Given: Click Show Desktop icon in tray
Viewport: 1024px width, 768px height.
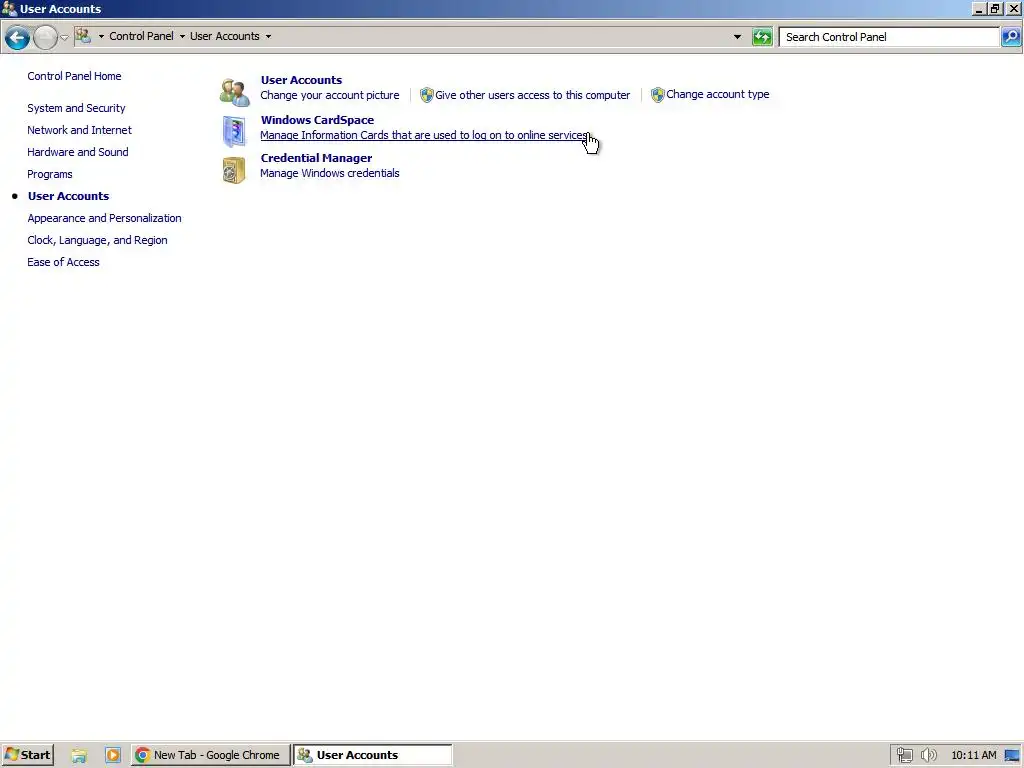Looking at the screenshot, I should coord(1013,756).
